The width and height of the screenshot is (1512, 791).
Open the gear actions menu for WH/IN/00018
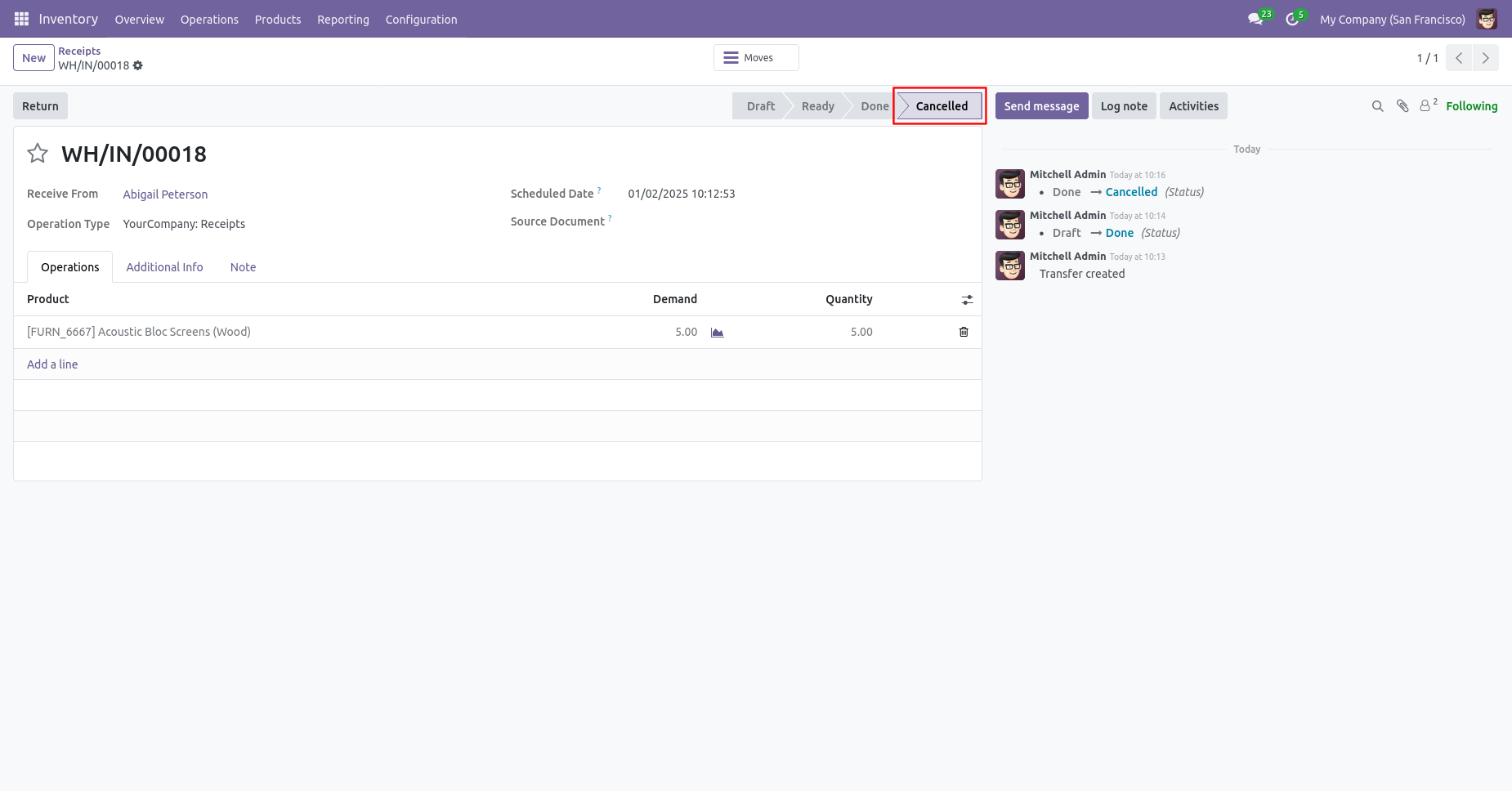(x=138, y=65)
